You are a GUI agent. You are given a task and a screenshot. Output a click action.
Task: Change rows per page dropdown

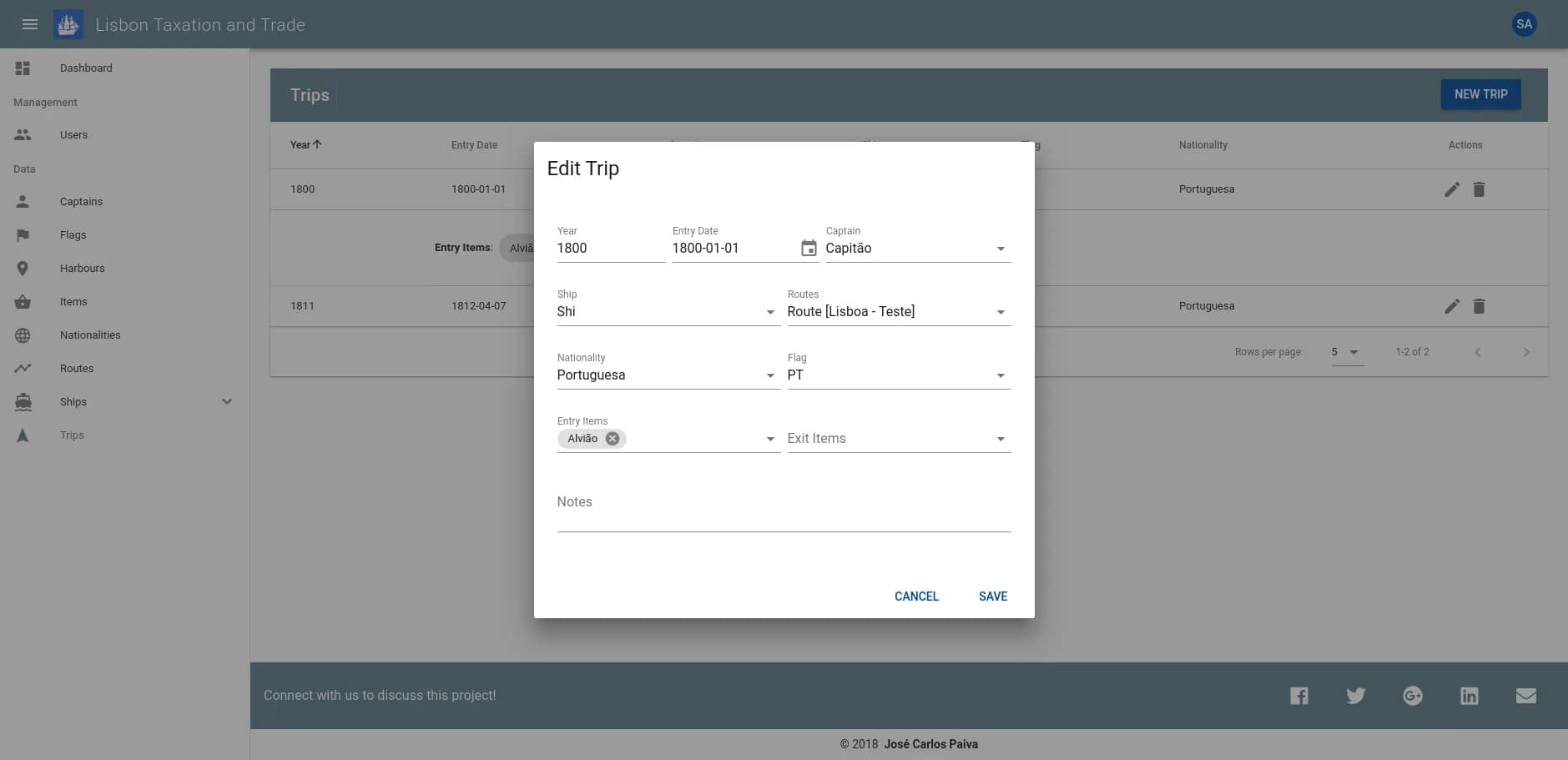(x=1347, y=352)
